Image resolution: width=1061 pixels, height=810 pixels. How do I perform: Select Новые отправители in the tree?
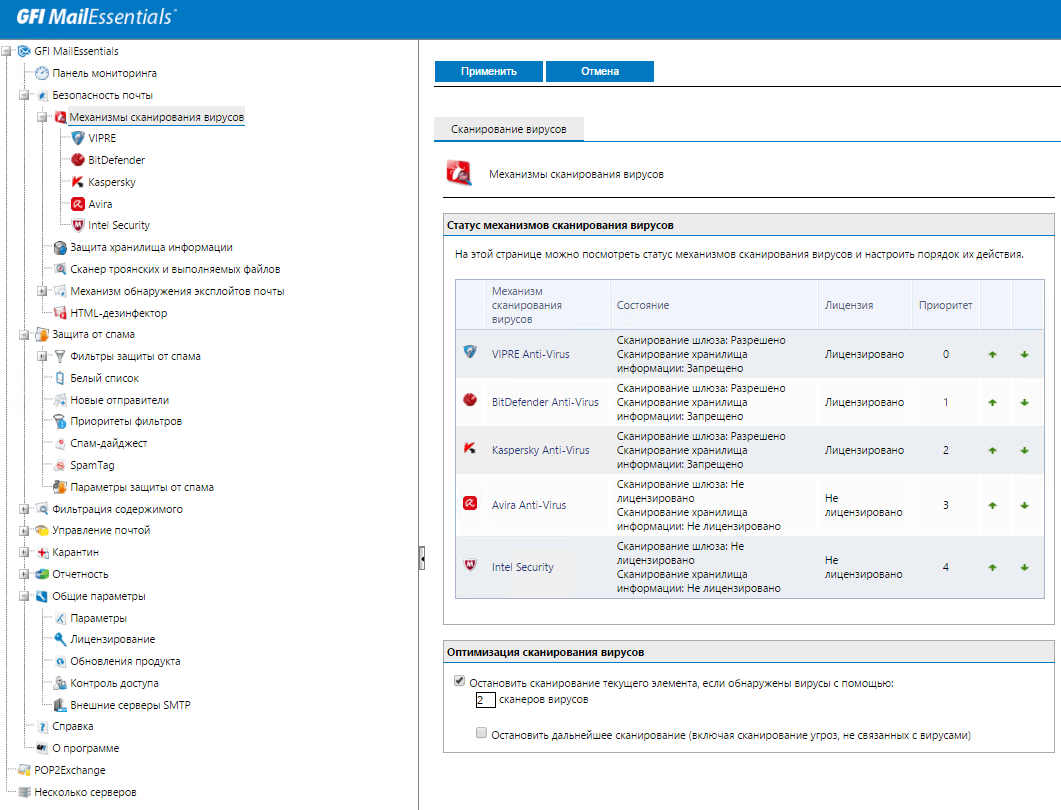point(120,400)
